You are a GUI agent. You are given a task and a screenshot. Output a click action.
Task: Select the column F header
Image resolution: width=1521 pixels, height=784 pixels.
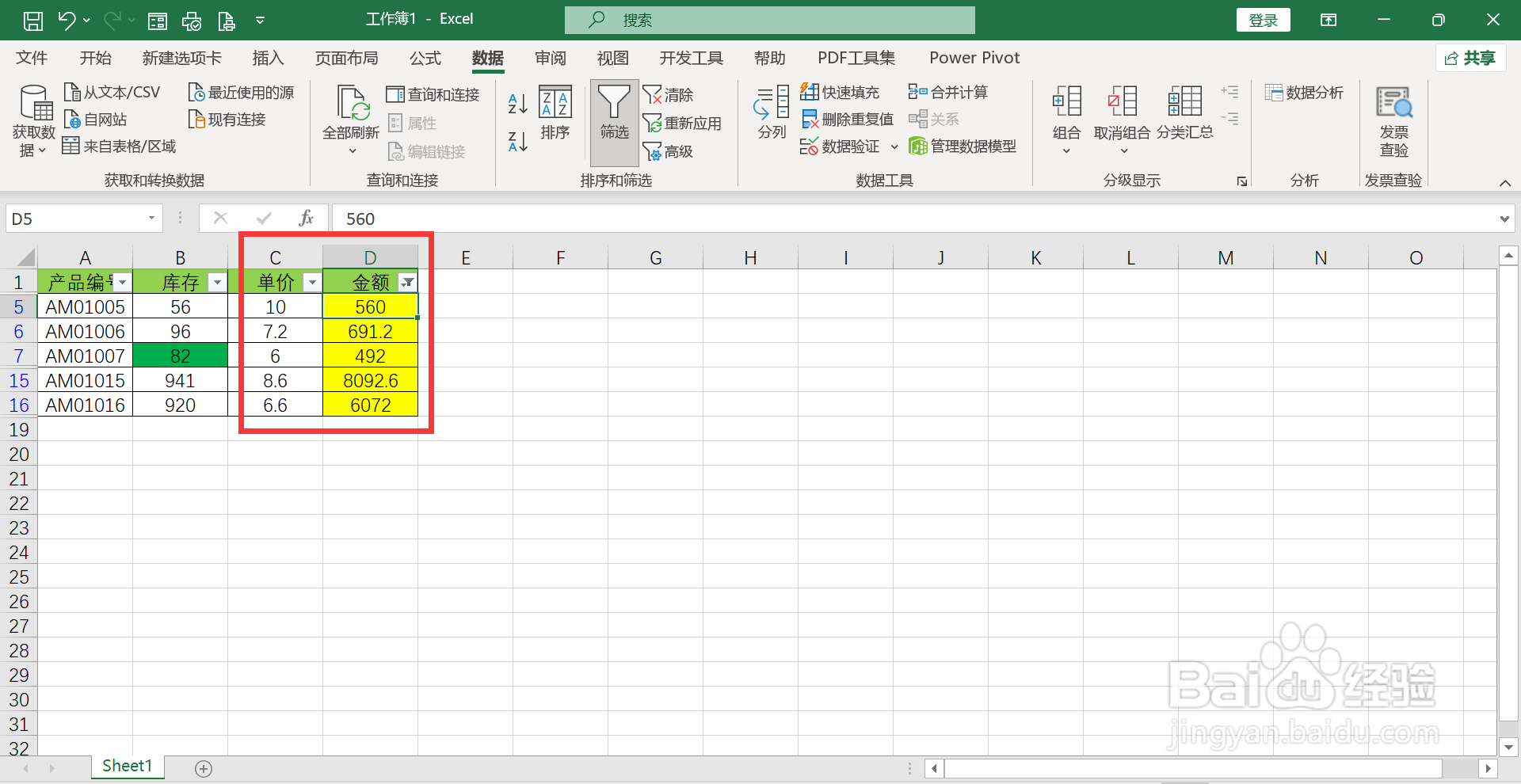pyautogui.click(x=561, y=257)
